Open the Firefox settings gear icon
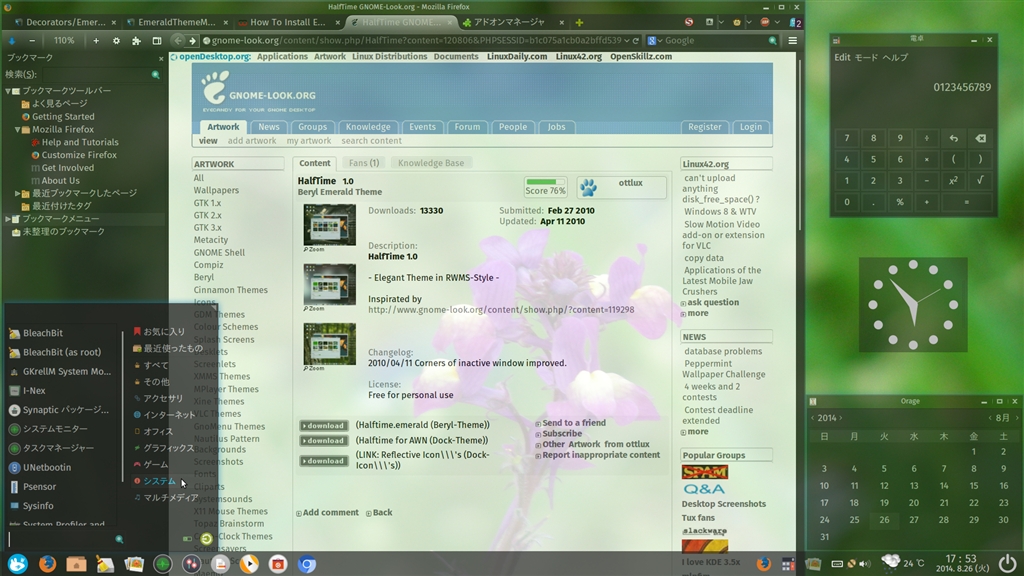 pyautogui.click(x=116, y=40)
